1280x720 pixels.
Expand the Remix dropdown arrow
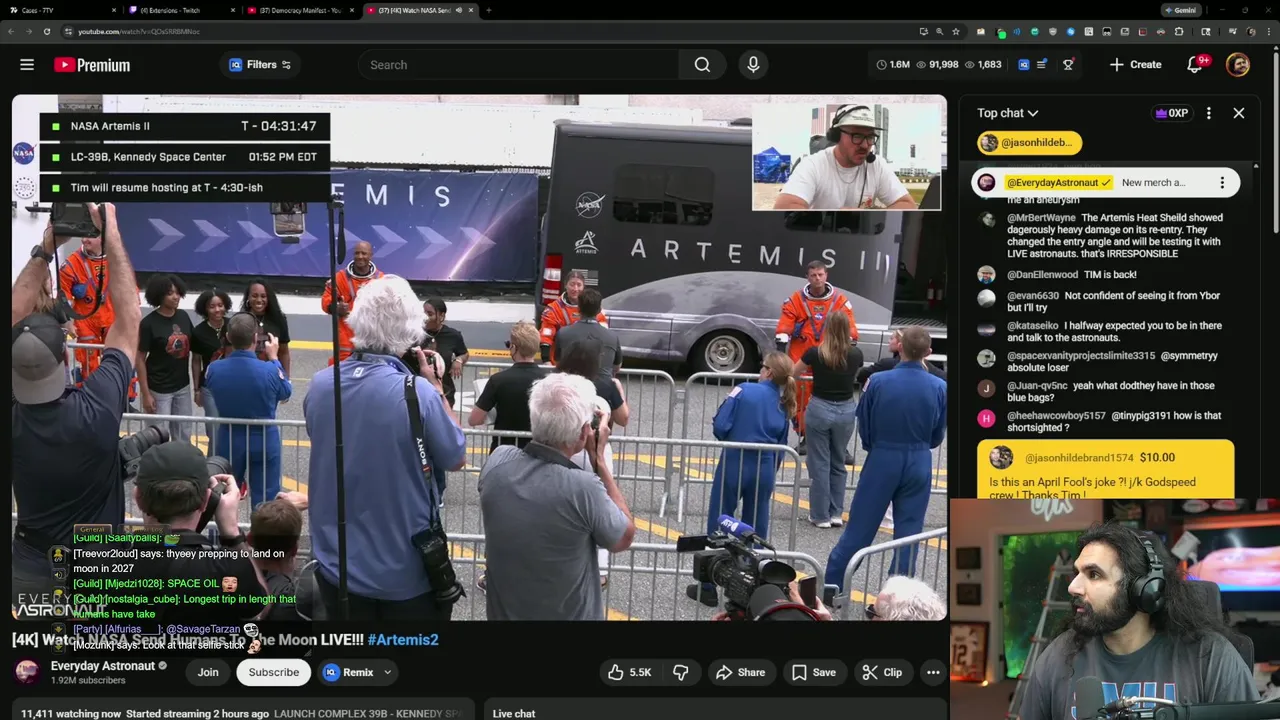click(x=387, y=672)
